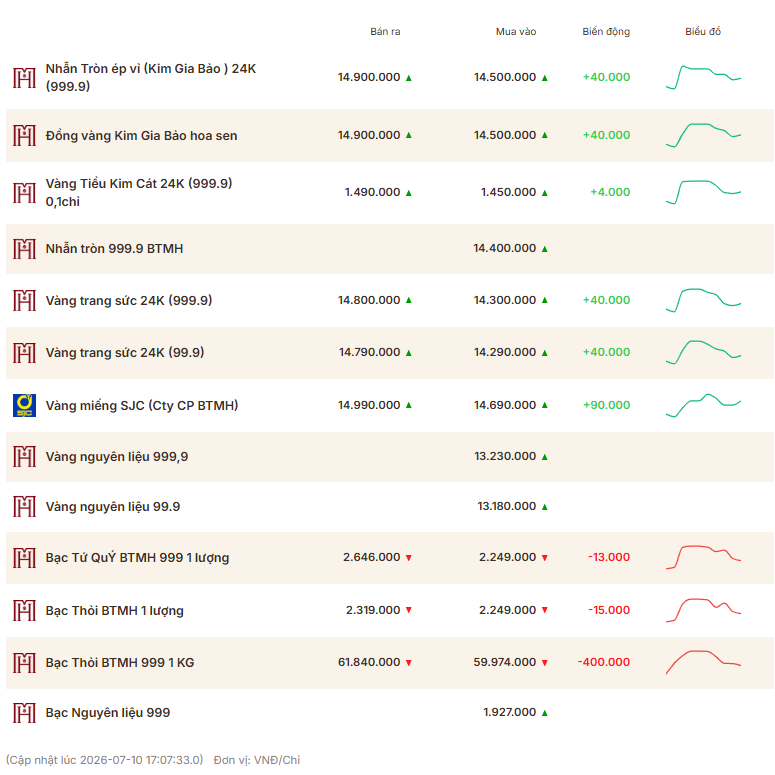Click red down arrow beside 2.646.000
Image resolution: width=775 pixels, height=775 pixels.
click(x=409, y=558)
